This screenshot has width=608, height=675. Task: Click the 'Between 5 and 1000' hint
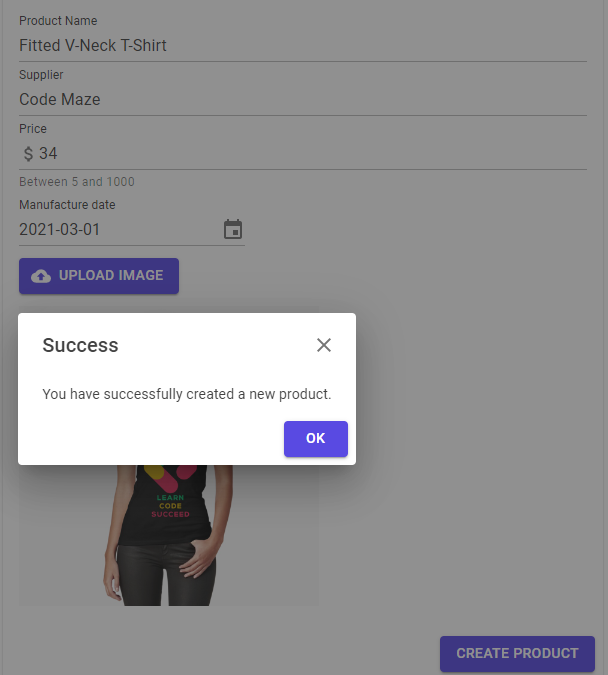[x=77, y=182]
